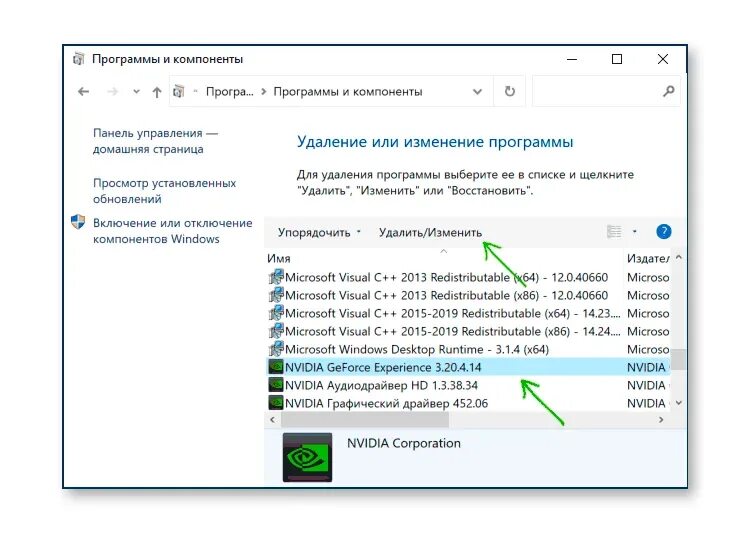Click the 'Программы и компоненты' breadcrumb
Screen dimensions: 751x534
[x=348, y=91]
